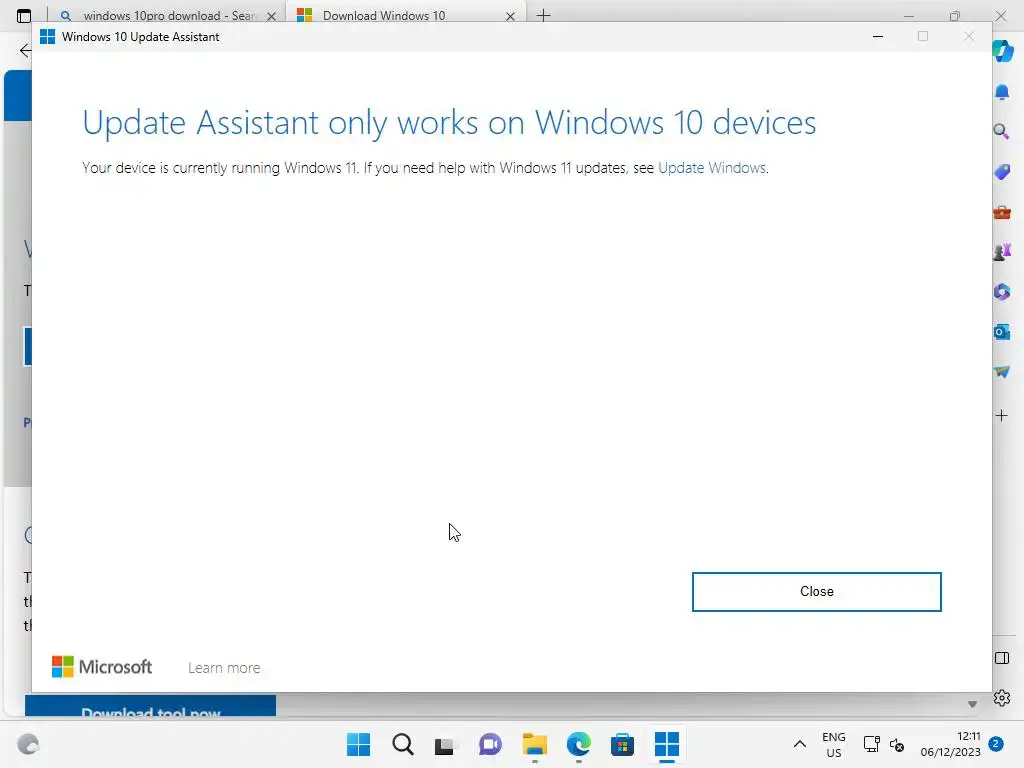
Task: Open the Shopping tag in Edge sidebar
Action: pos(1002,172)
